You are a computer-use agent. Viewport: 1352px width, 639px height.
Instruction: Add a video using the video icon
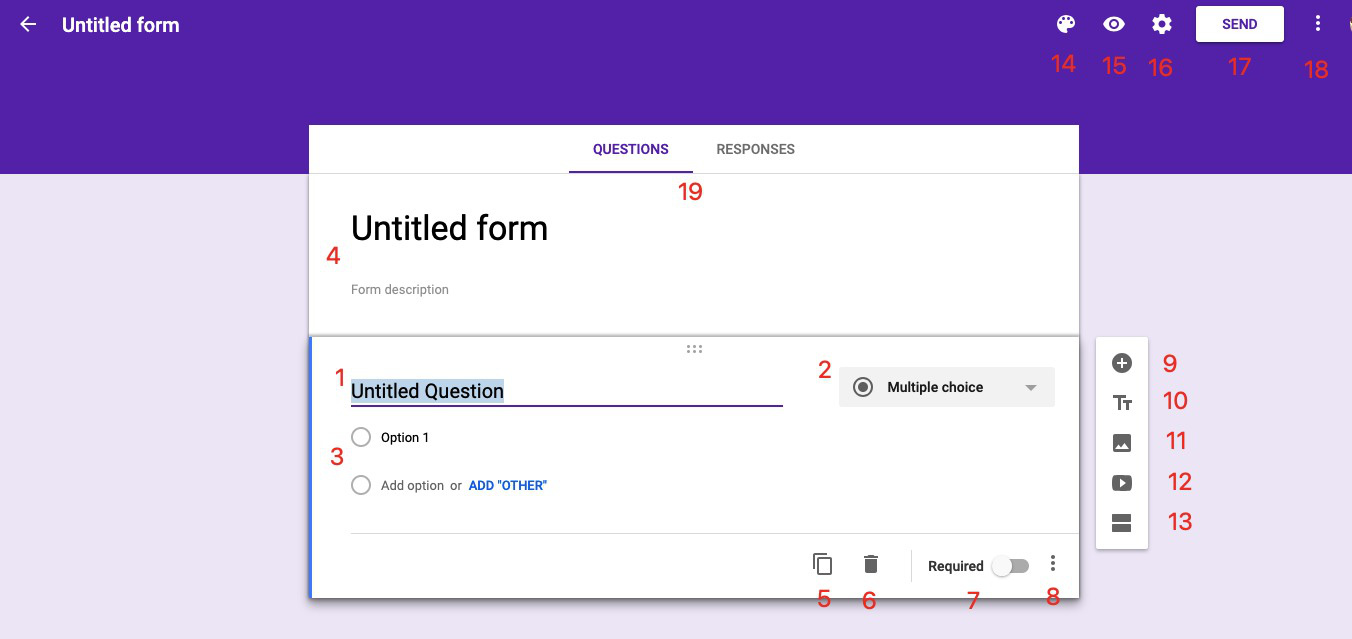click(x=1121, y=482)
